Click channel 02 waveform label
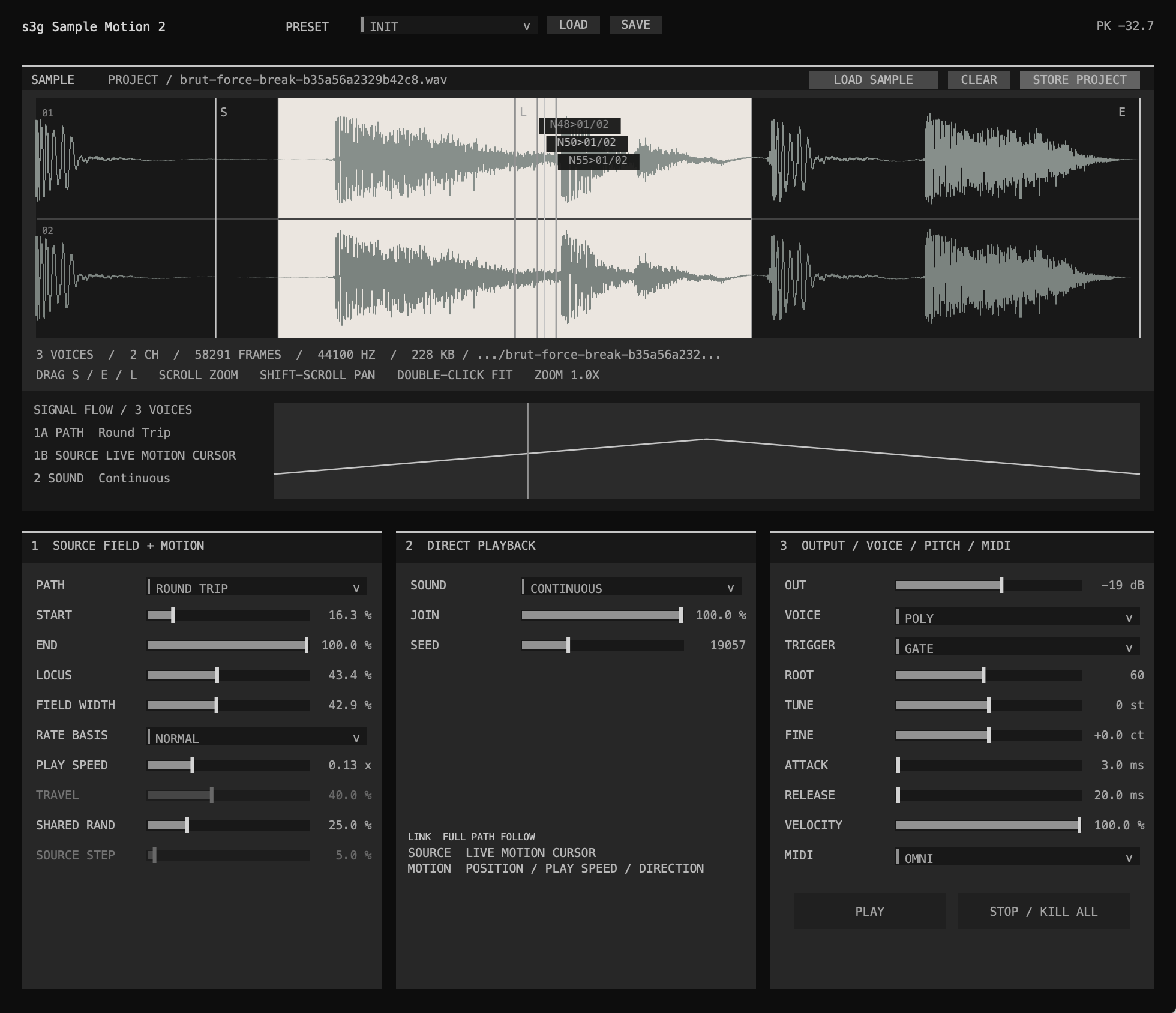Viewport: 1176px width, 1013px height. [47, 230]
